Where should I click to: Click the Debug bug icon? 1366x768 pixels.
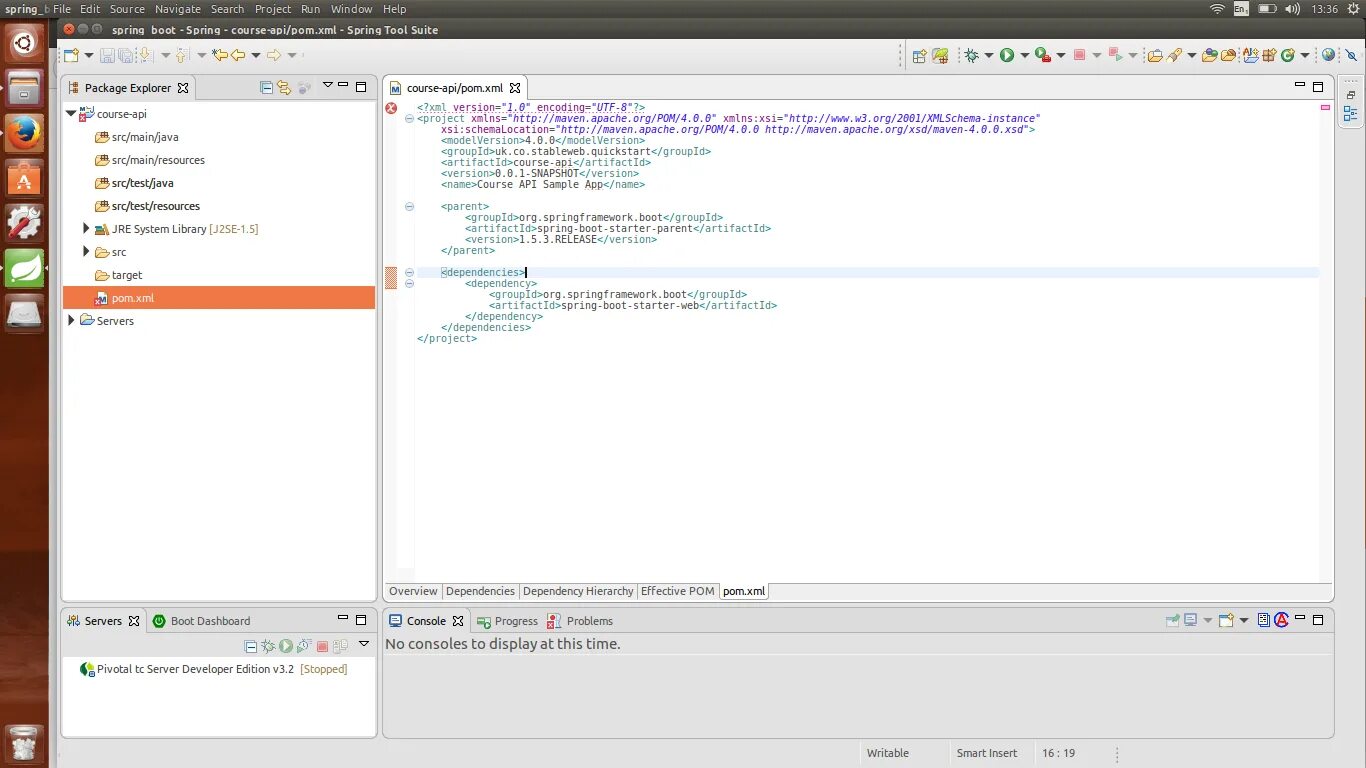point(971,55)
